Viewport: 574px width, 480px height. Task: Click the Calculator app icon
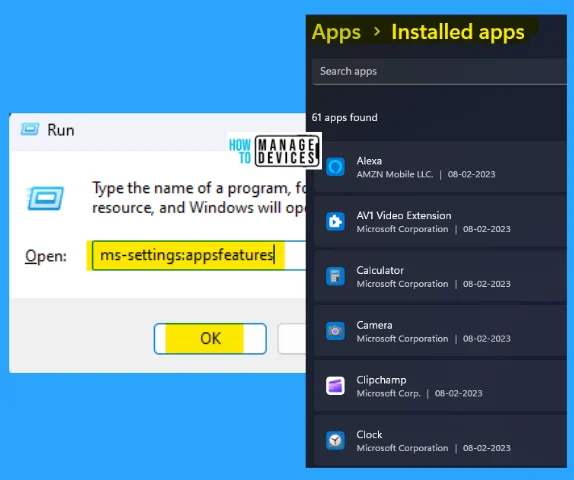[335, 276]
